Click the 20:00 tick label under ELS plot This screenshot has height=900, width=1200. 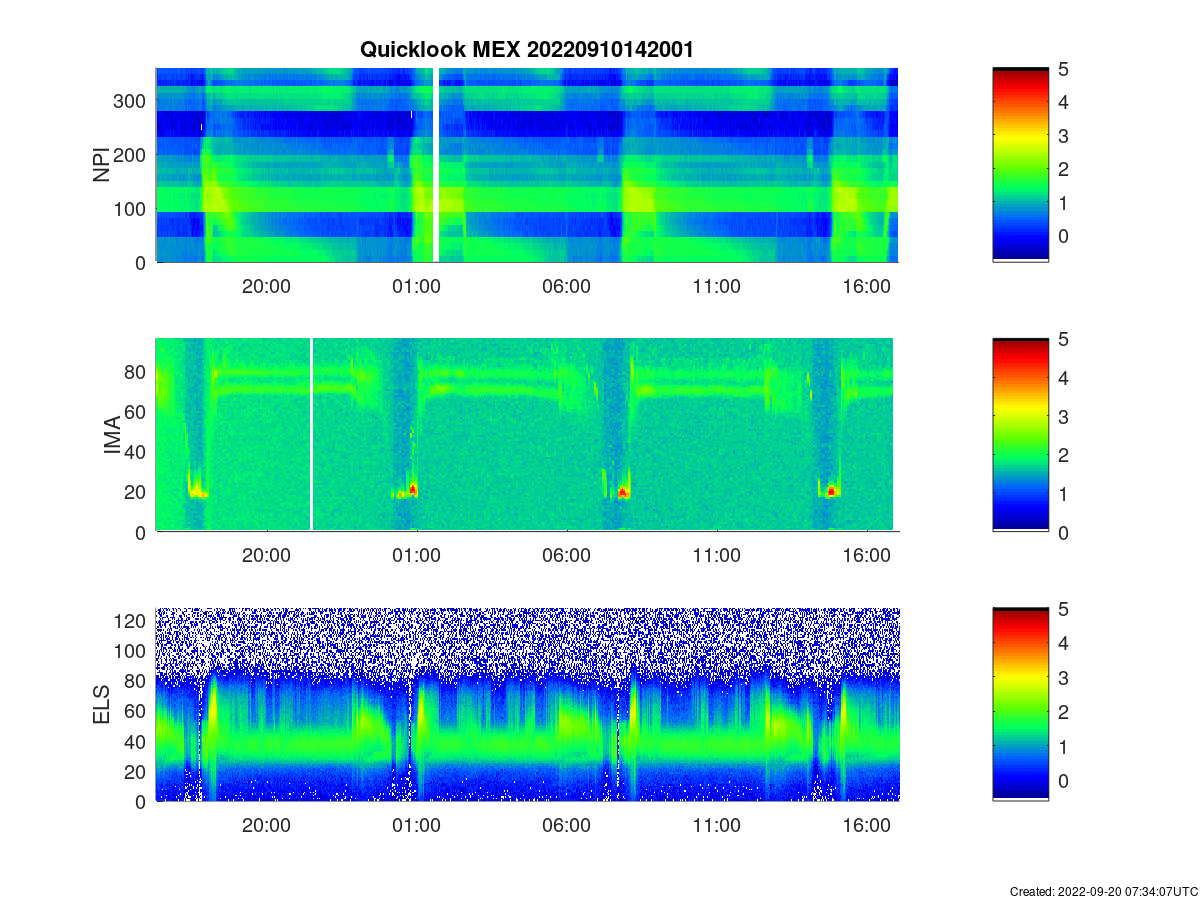pos(266,826)
